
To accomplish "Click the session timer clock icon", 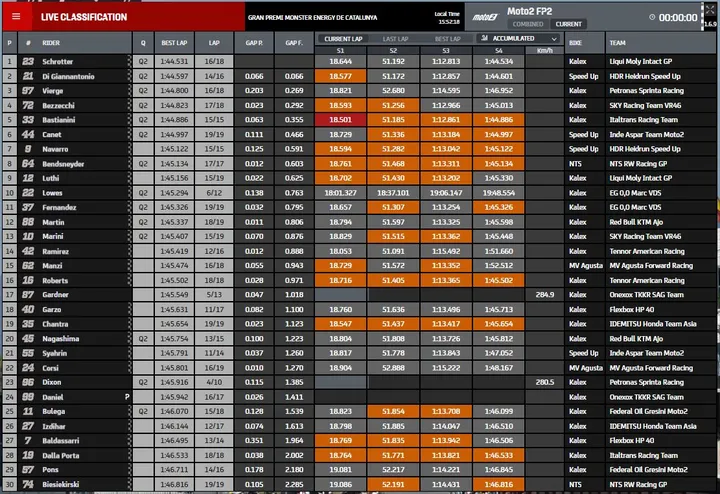I will click(x=652, y=17).
